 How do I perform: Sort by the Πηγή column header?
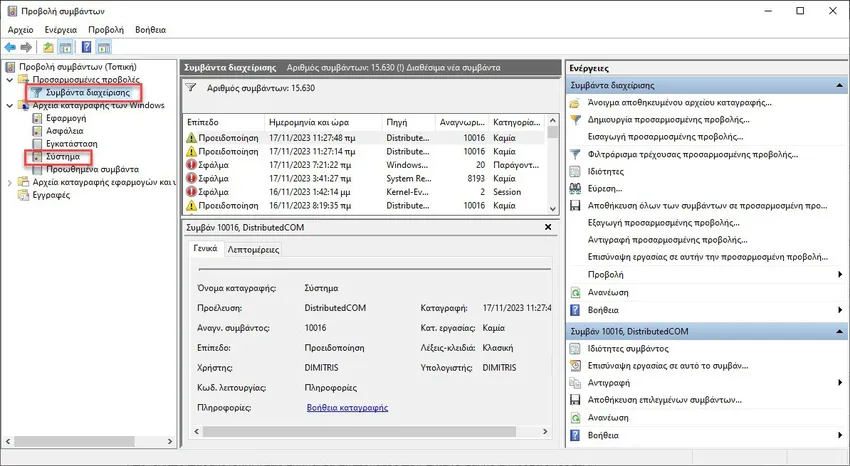[408, 122]
